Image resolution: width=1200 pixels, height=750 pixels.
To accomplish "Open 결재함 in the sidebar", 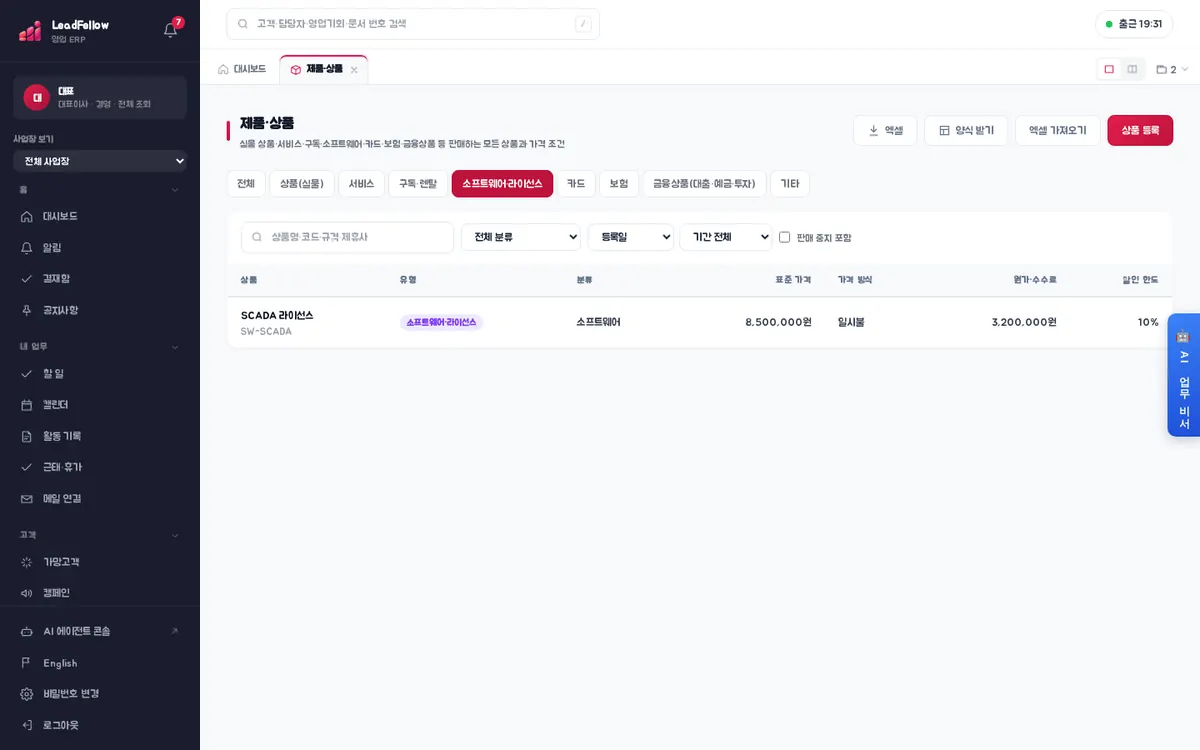I will [100, 278].
